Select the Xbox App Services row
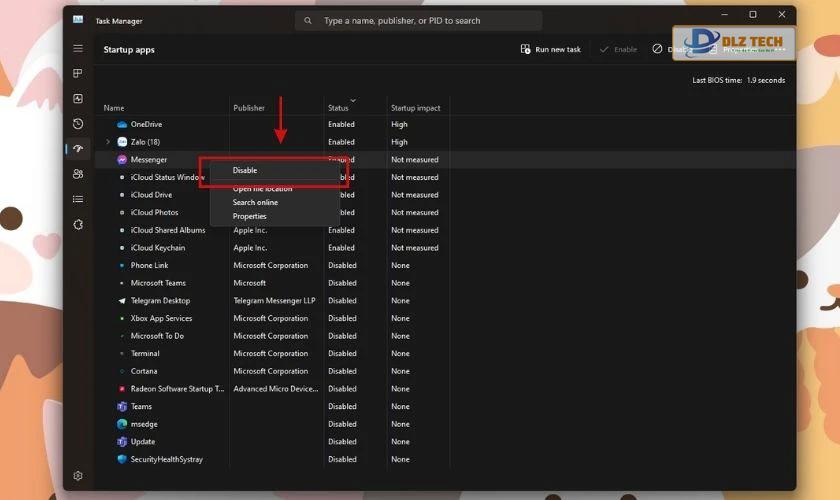The height and width of the screenshot is (500, 840). tap(445, 318)
